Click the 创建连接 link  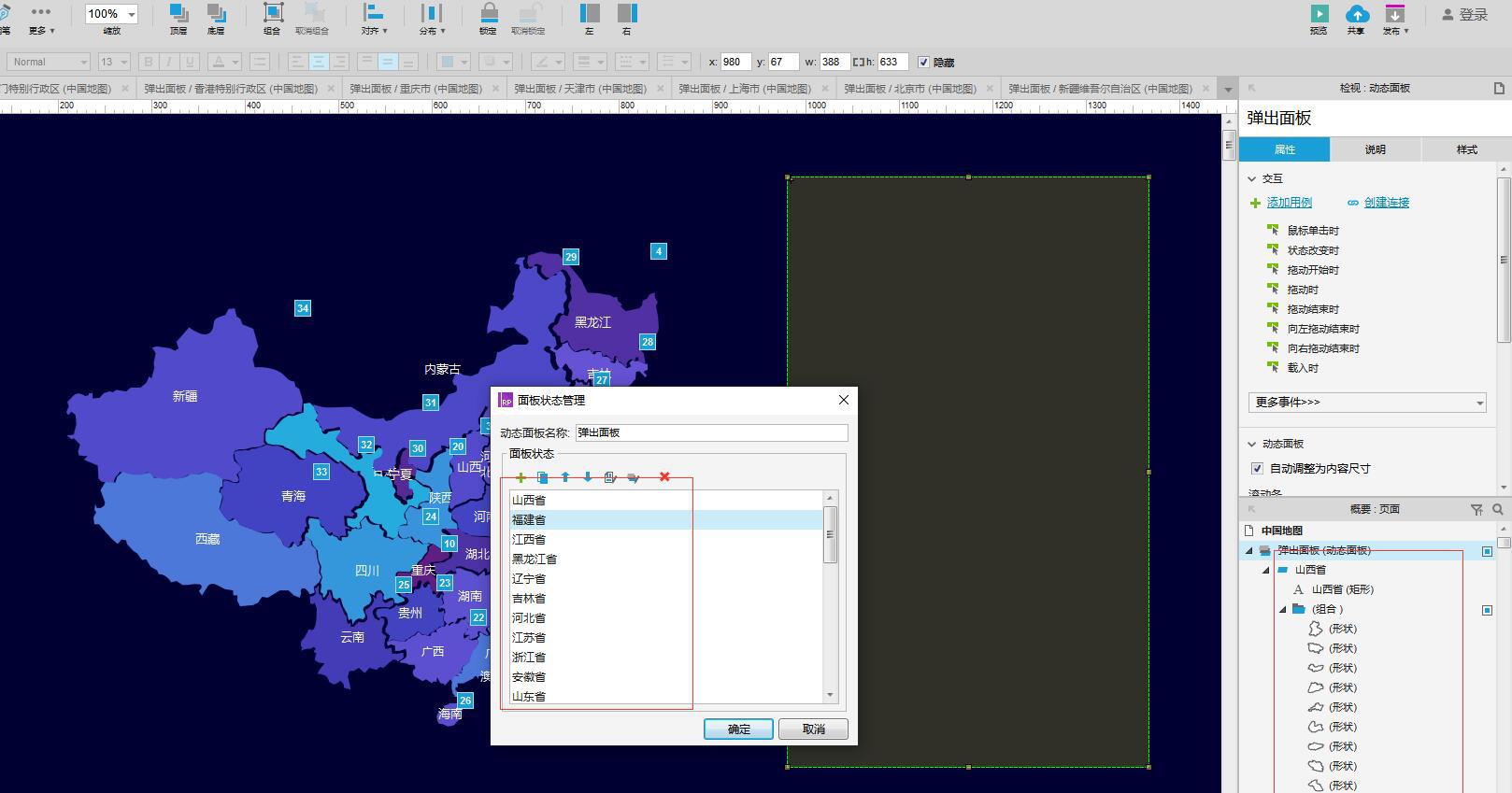[1387, 203]
